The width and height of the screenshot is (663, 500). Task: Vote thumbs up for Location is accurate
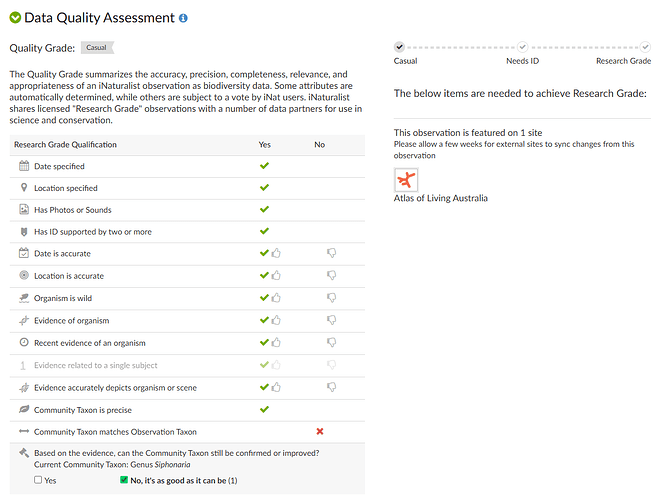pyautogui.click(x=275, y=276)
